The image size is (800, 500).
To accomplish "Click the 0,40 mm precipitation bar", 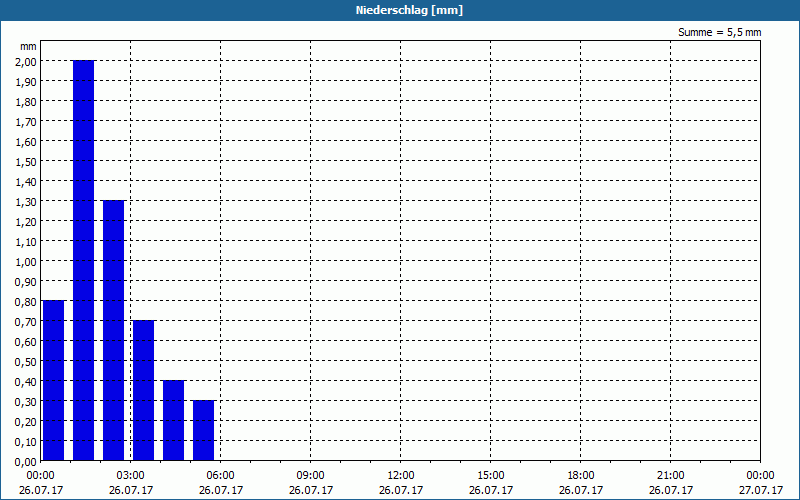I will coord(173,420).
